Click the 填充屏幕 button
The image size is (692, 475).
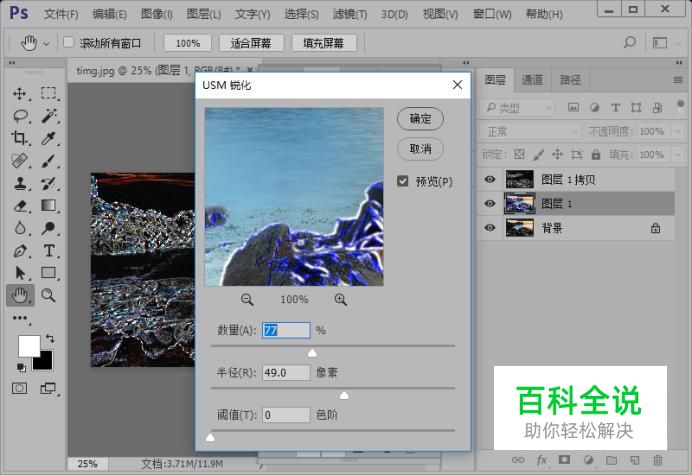click(x=323, y=43)
